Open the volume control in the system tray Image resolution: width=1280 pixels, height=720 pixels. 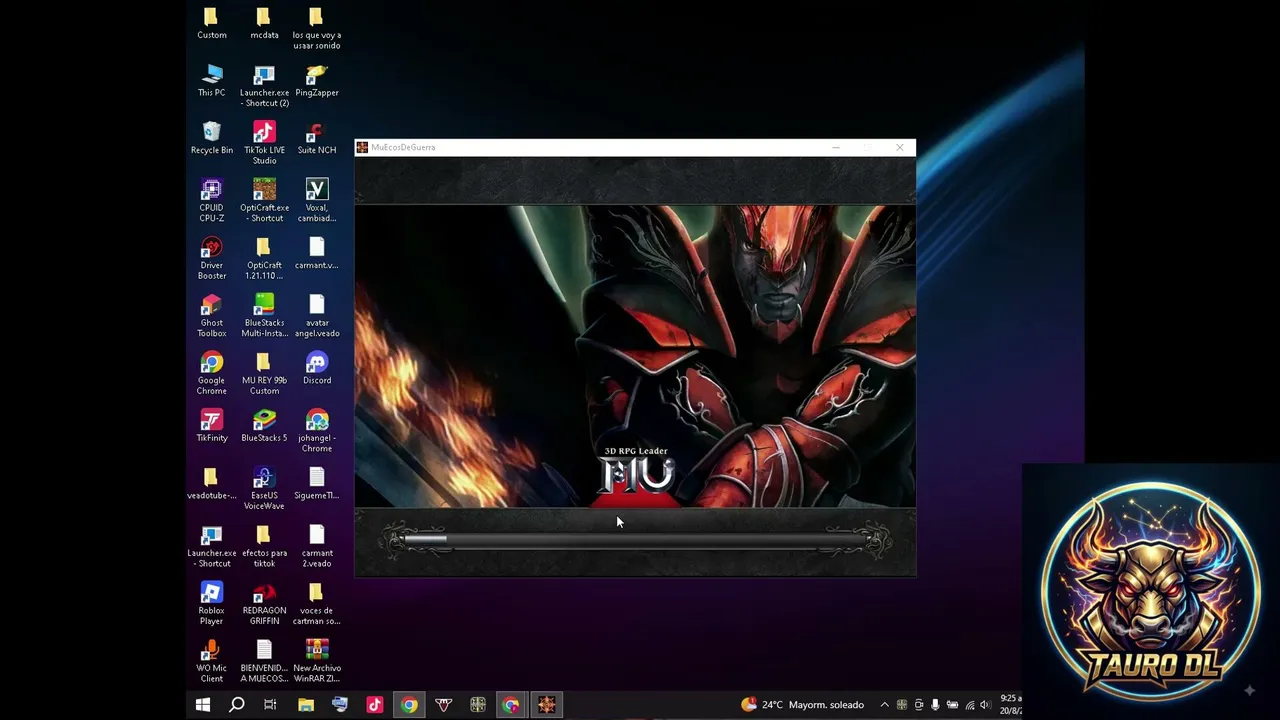click(x=986, y=705)
